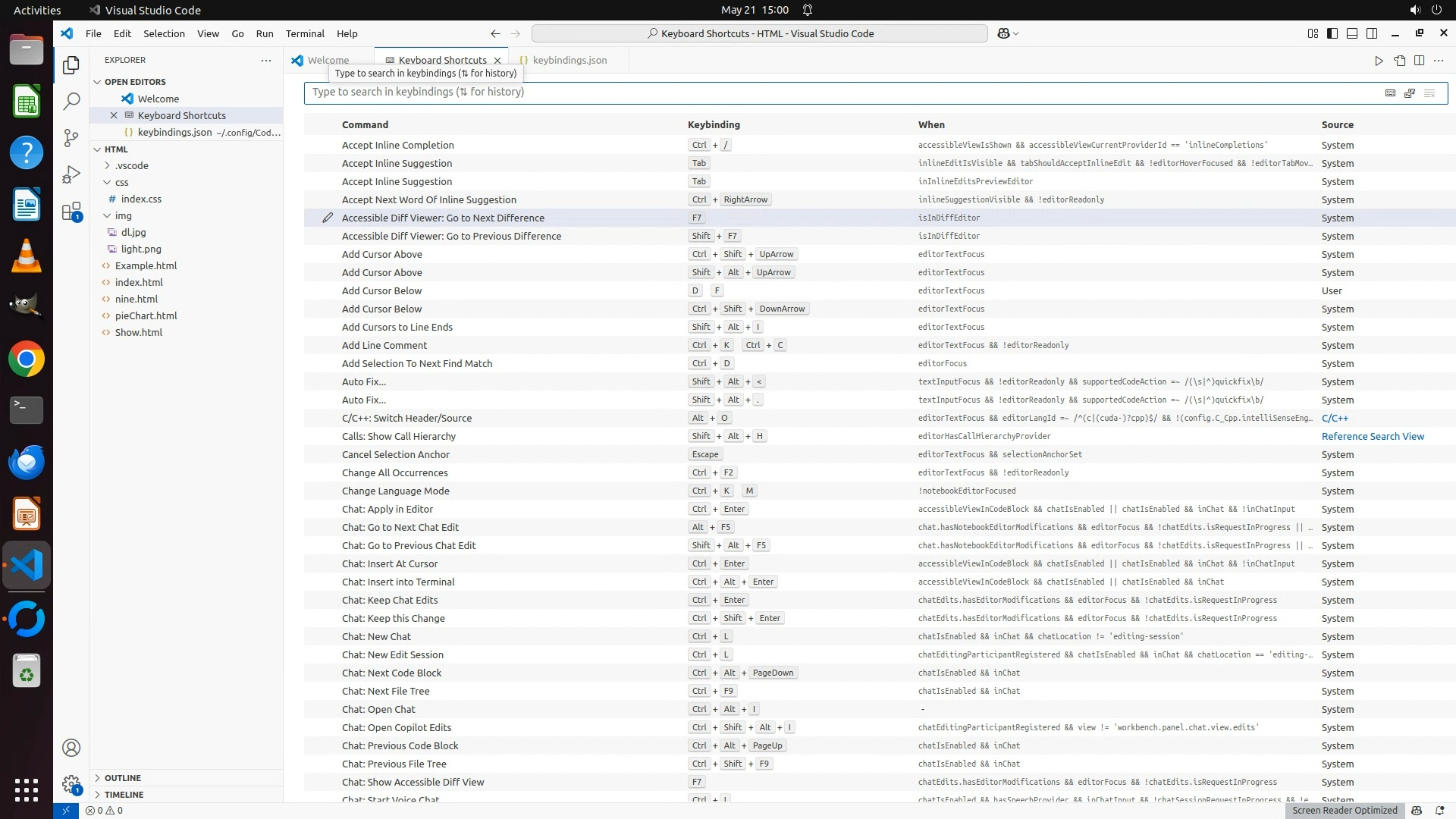Viewport: 1456px width, 819px height.
Task: Collapse the OPEN EDITORS section
Action: tap(134, 82)
